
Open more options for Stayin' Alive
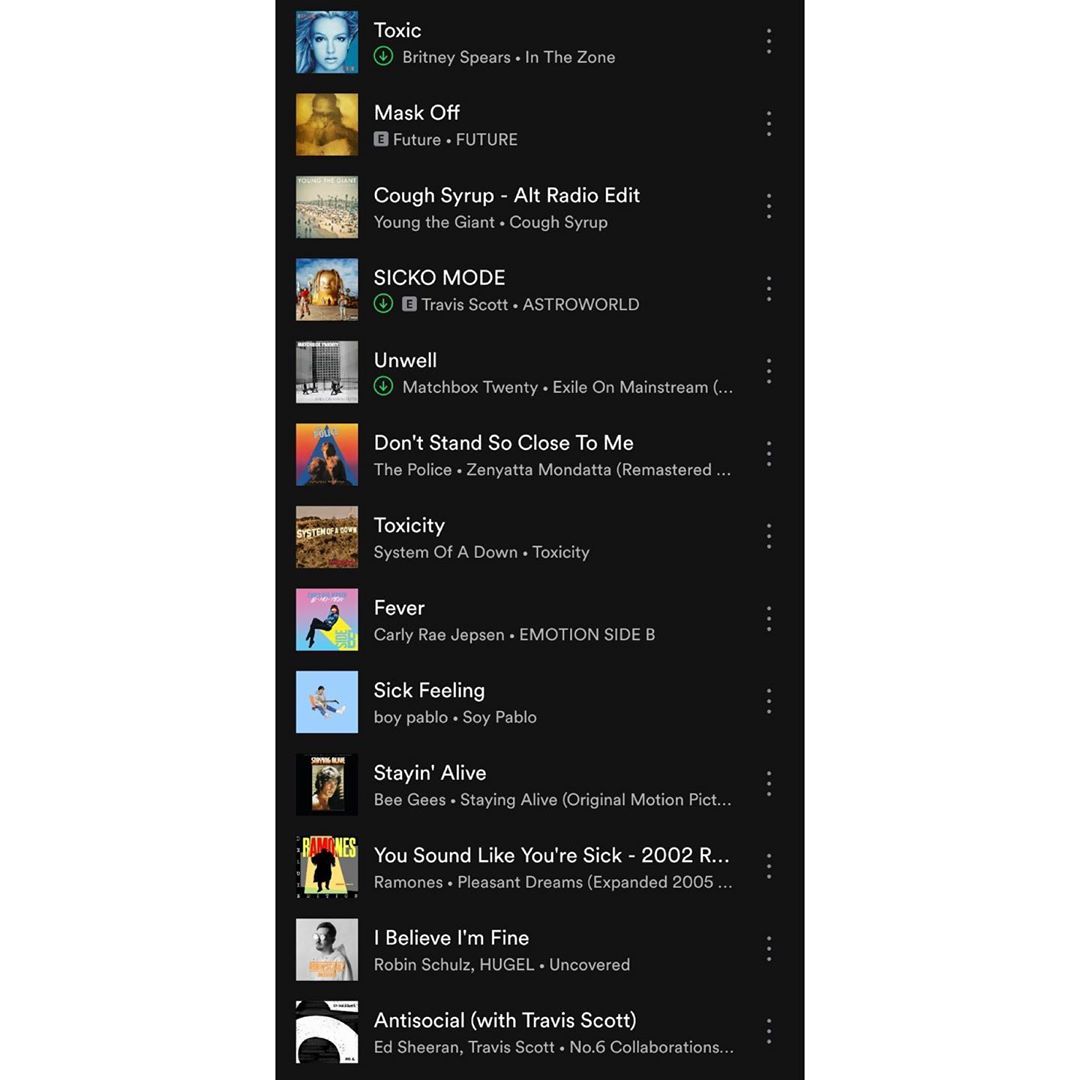(769, 785)
